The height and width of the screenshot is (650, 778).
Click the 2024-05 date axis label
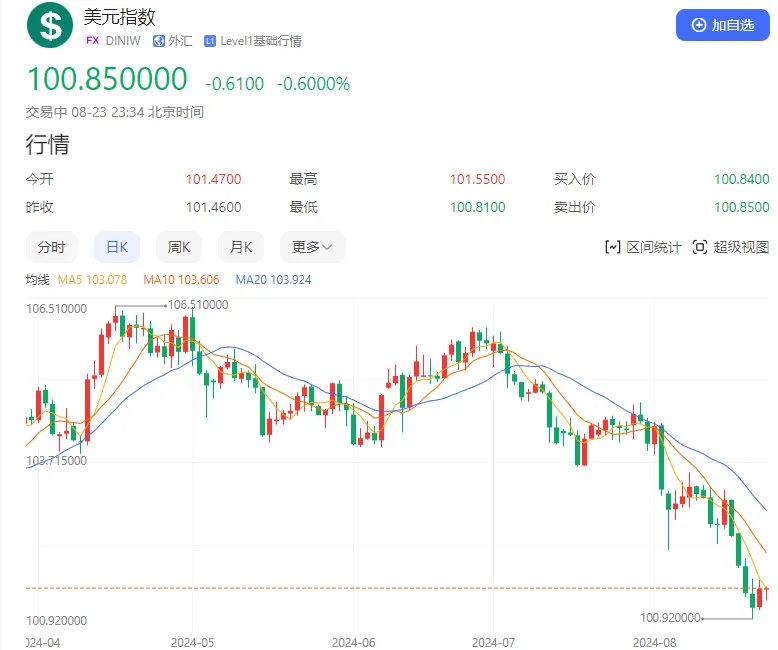pyautogui.click(x=193, y=643)
